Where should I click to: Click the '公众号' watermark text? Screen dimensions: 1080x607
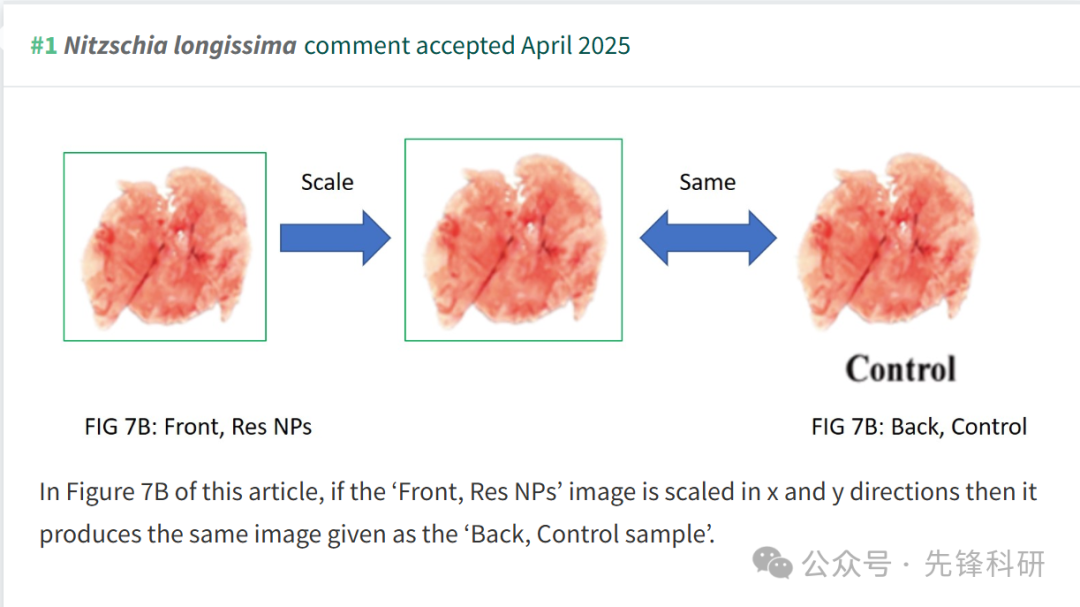coord(846,564)
